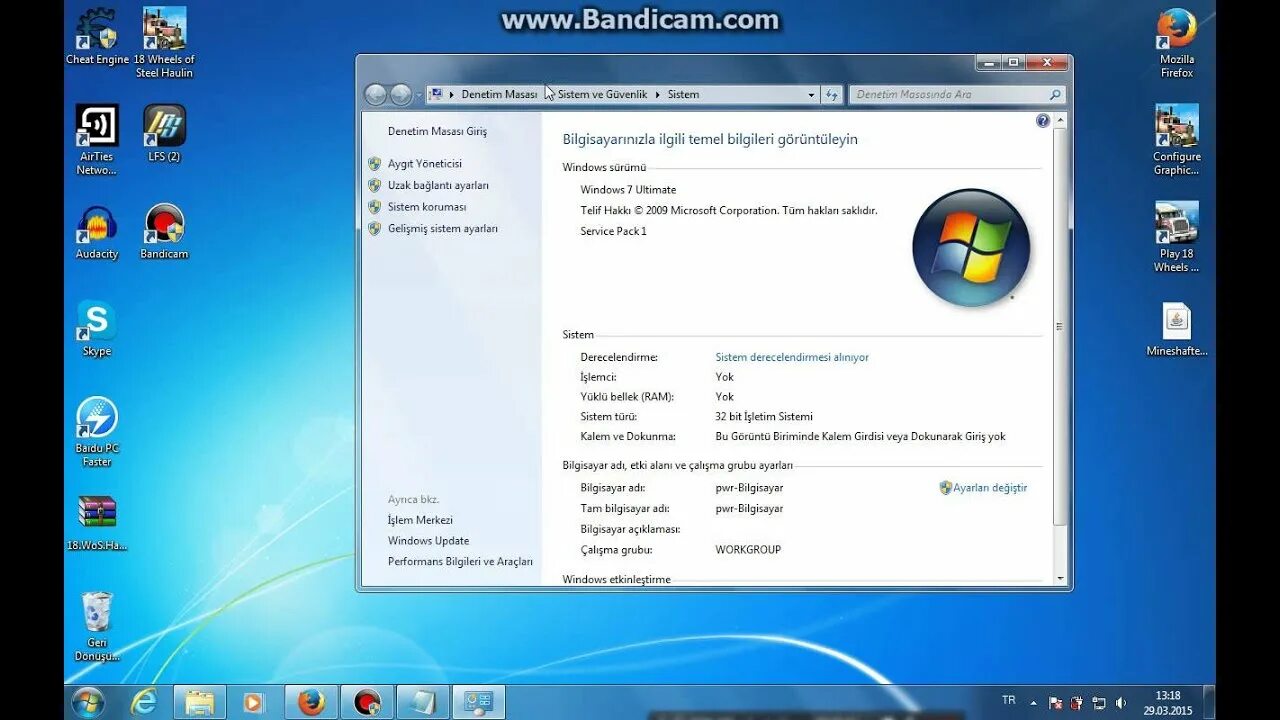Click scrollbar down arrow
The height and width of the screenshot is (720, 1280).
pyautogui.click(x=1060, y=578)
